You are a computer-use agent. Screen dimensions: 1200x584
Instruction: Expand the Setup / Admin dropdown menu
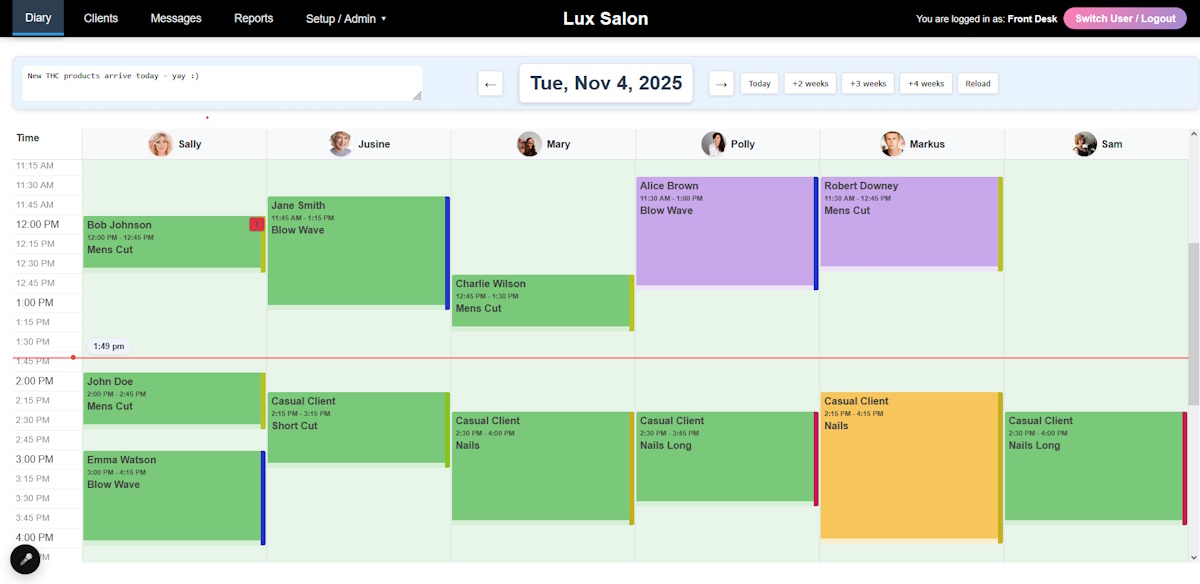(x=346, y=18)
